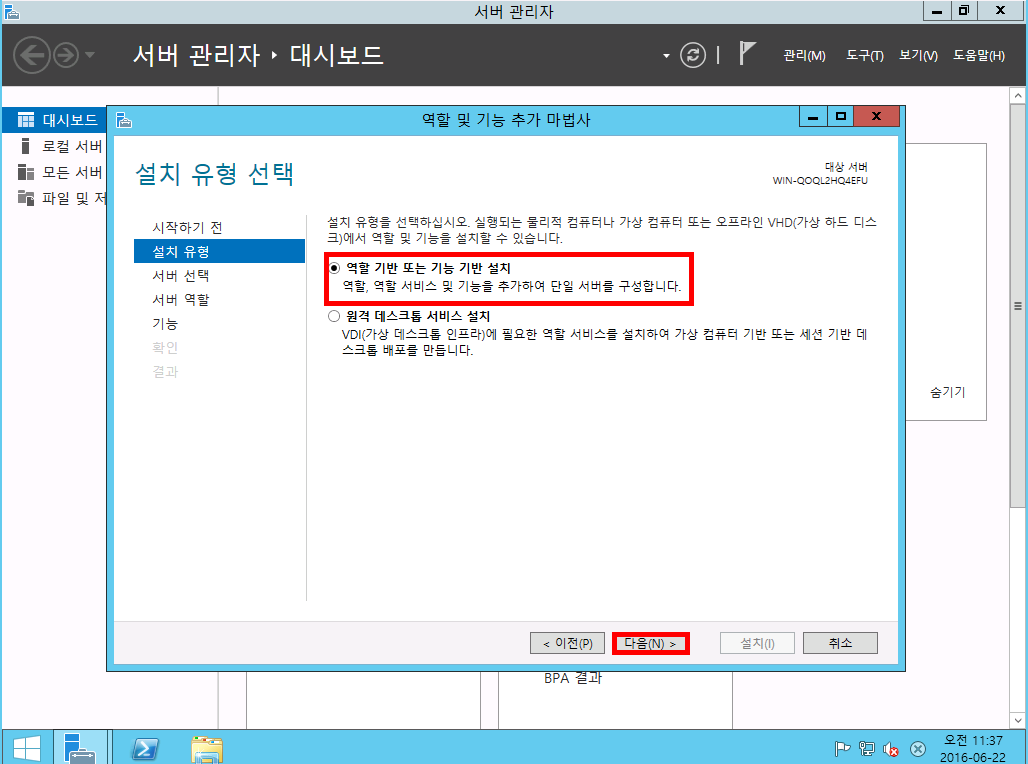The image size is (1028, 764).
Task: Select 원격 데스크톱 서비스 설치 radio button
Action: (x=334, y=316)
